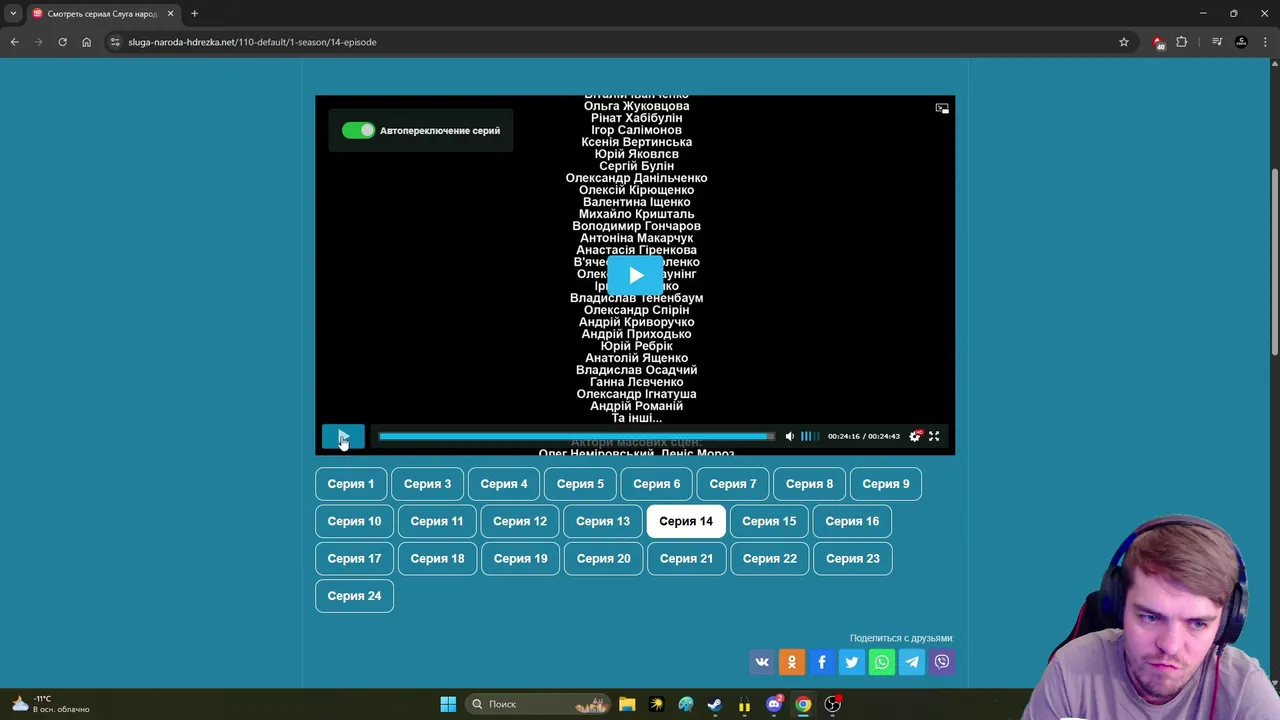Viewport: 1280px width, 720px height.
Task: Click the taskbar Поиск search box
Action: click(x=539, y=704)
